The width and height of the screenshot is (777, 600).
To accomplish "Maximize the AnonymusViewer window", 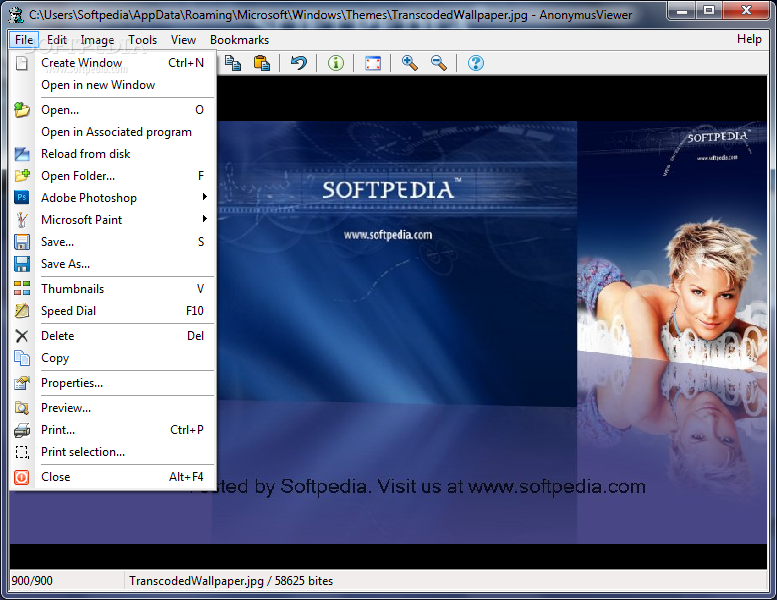I will (709, 10).
